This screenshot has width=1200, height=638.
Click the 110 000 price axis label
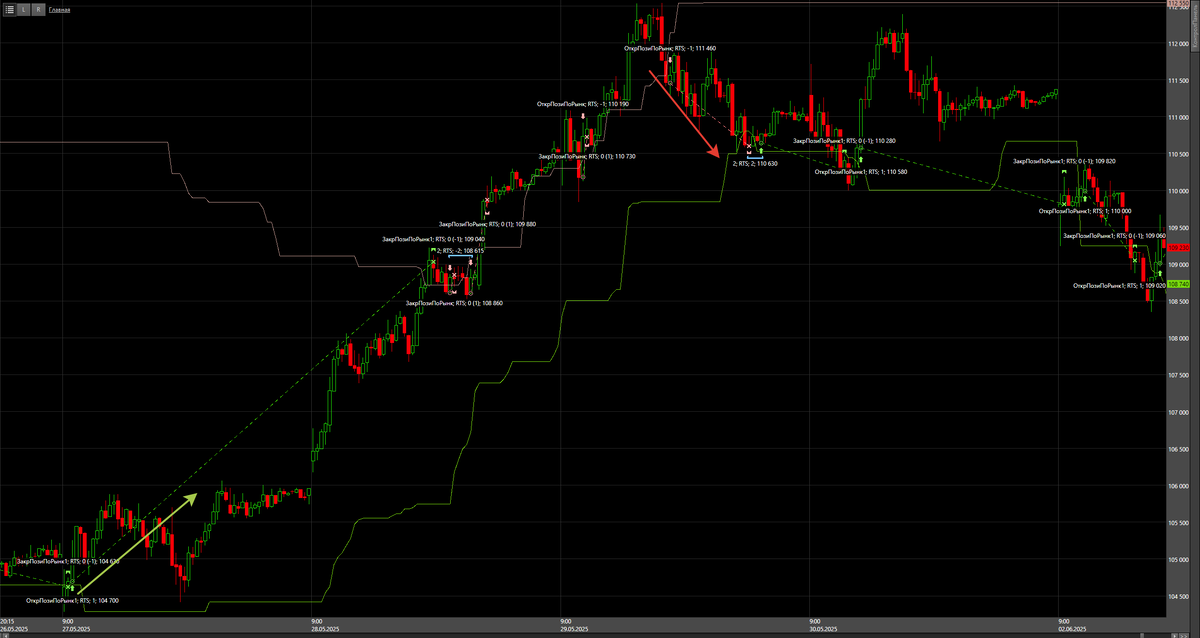(x=1177, y=191)
